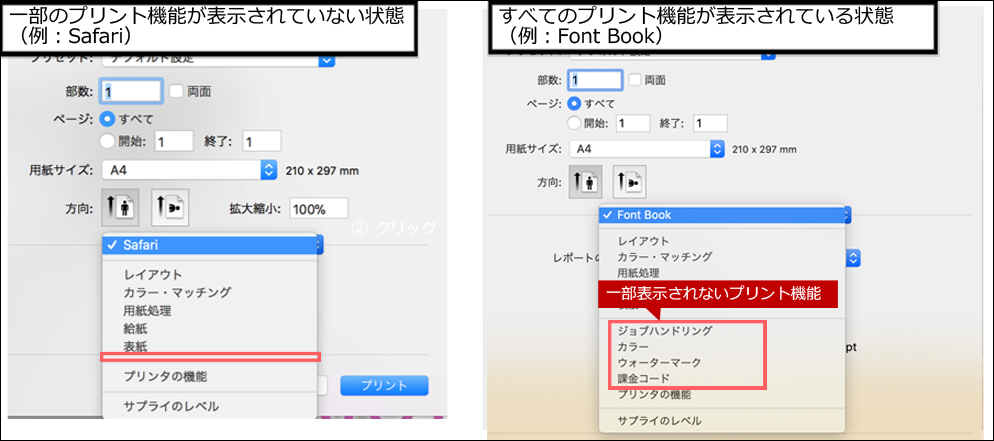Open 用紙サイズ A4 dropdown in Safari dialog
Viewport: 994px width, 441px height.
coord(189,170)
